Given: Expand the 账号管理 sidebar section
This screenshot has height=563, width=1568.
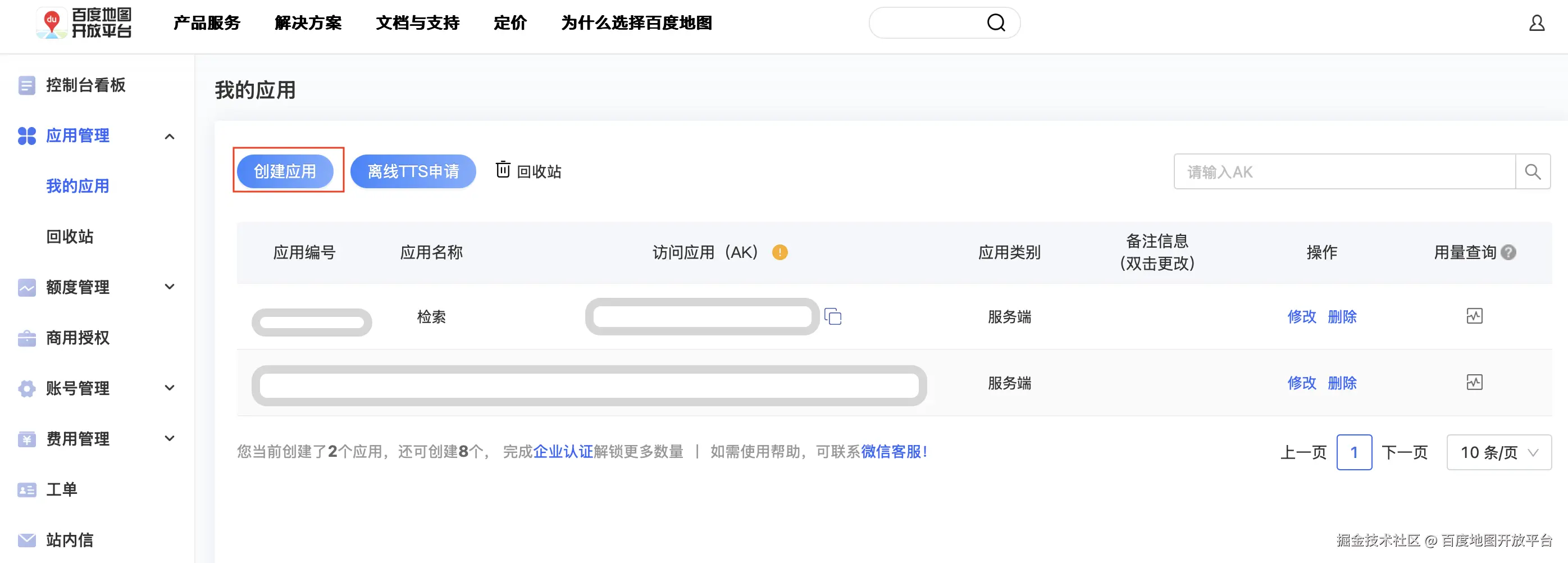Looking at the screenshot, I should (170, 388).
